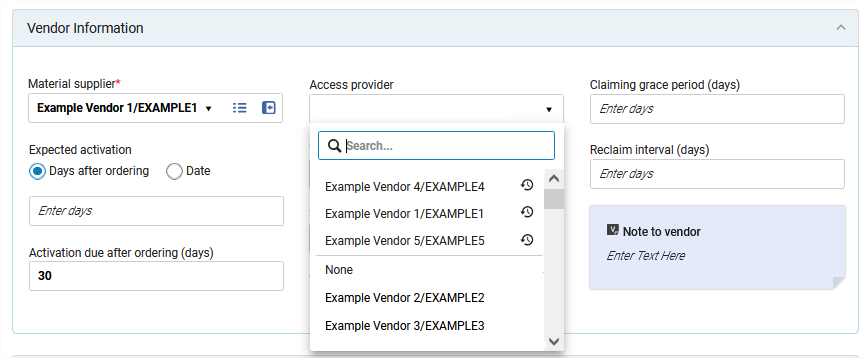866x363 pixels.
Task: Click the dropdown list scroll down arrow
Action: (554, 341)
